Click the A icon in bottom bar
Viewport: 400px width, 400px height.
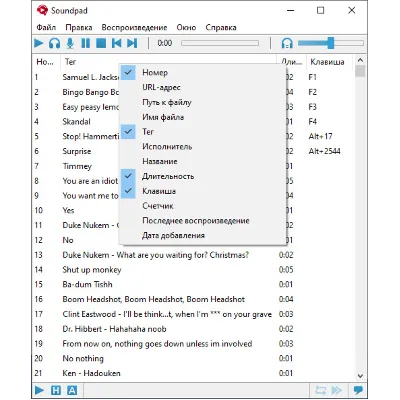(x=72, y=390)
